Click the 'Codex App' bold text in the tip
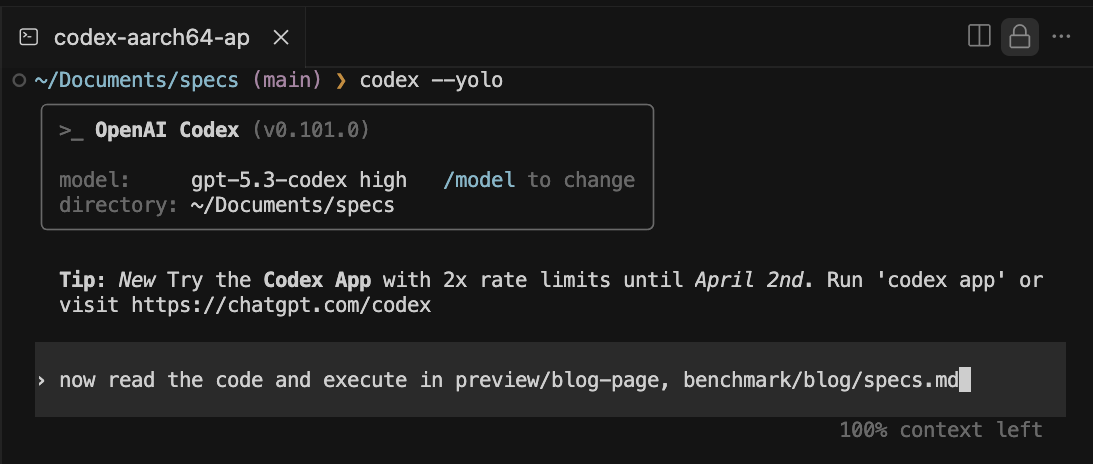 (317, 280)
